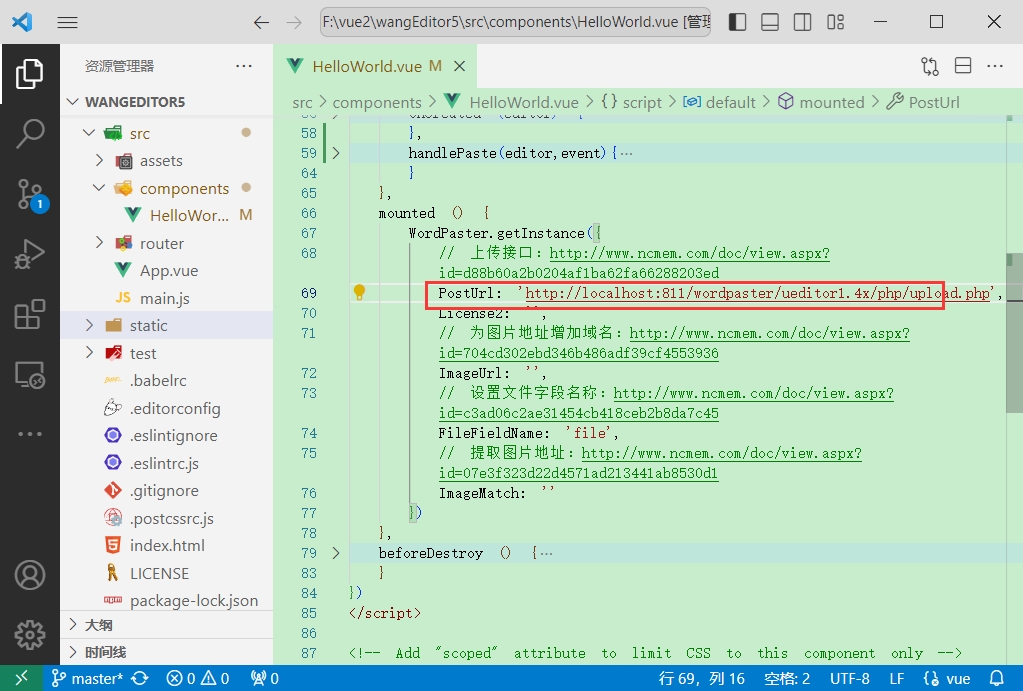
Task: Change the UTF-8 encoding in status bar
Action: [x=849, y=679]
